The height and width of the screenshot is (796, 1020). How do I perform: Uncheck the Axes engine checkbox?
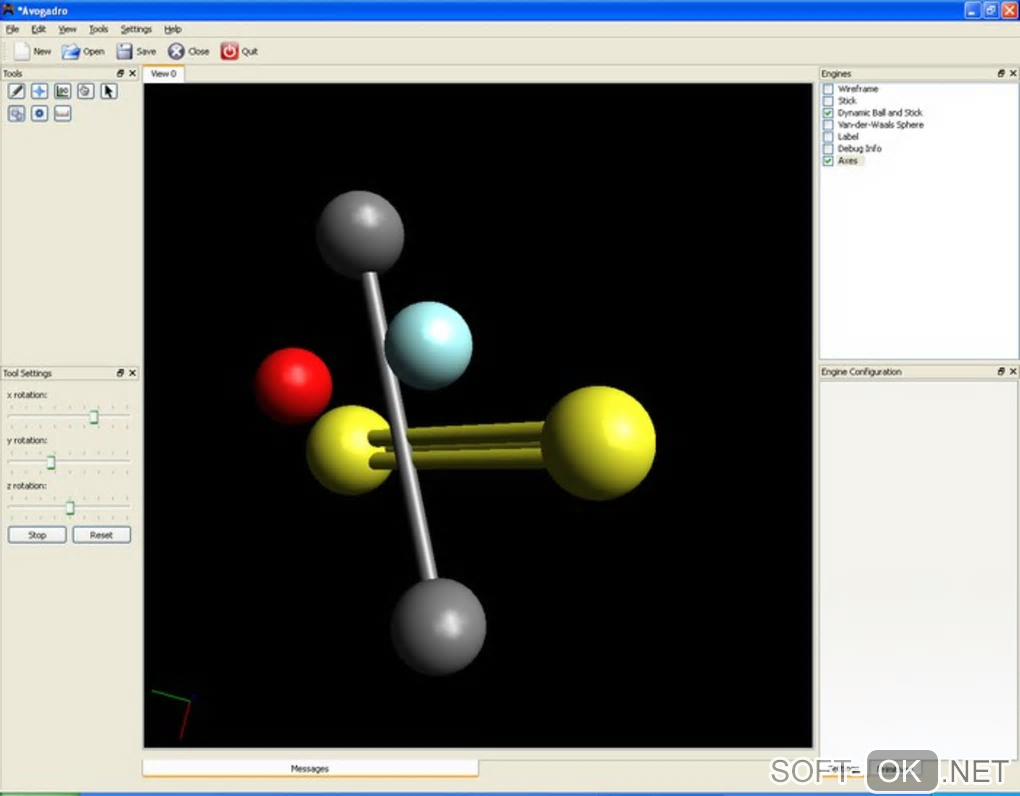[828, 161]
